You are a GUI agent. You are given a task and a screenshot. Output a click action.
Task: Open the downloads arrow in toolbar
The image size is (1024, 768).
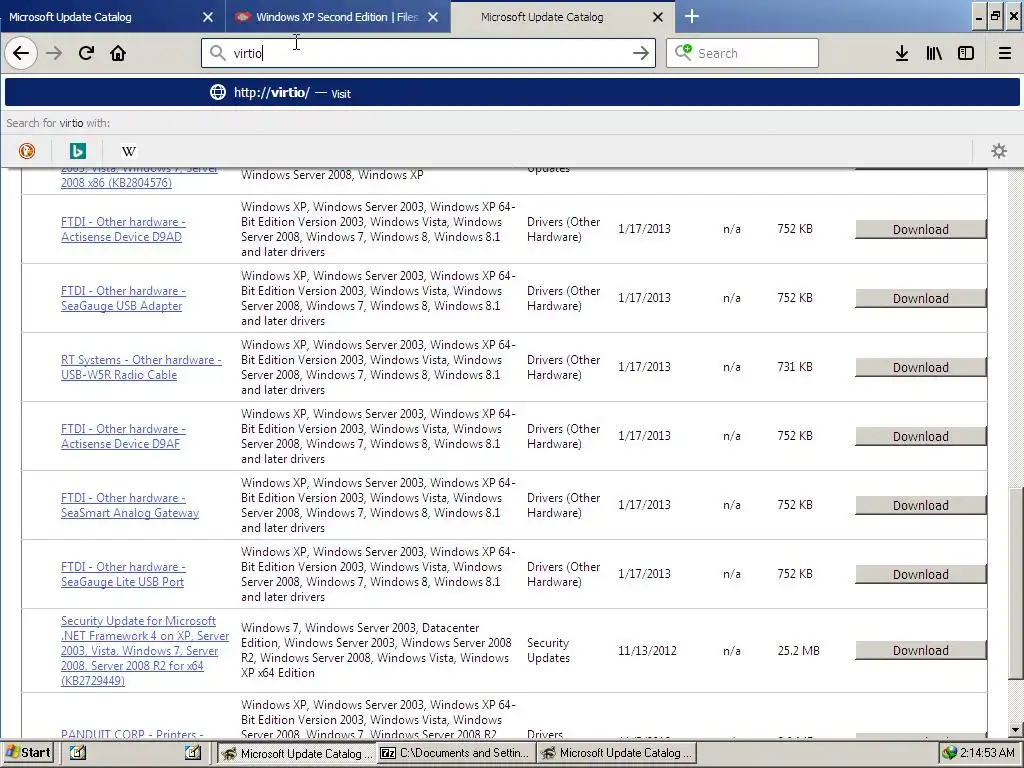tap(902, 53)
